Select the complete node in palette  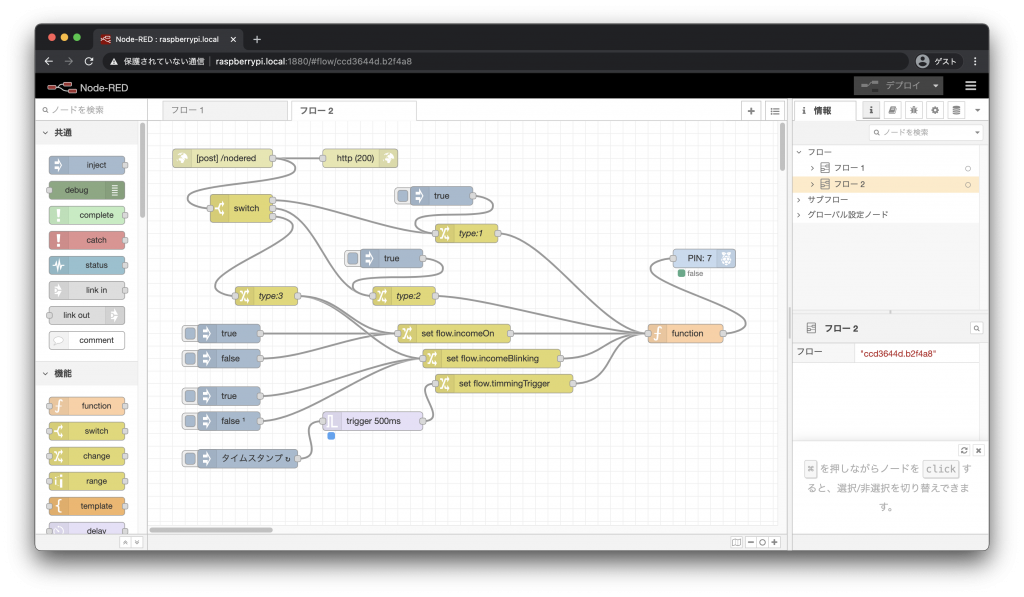pyautogui.click(x=87, y=215)
